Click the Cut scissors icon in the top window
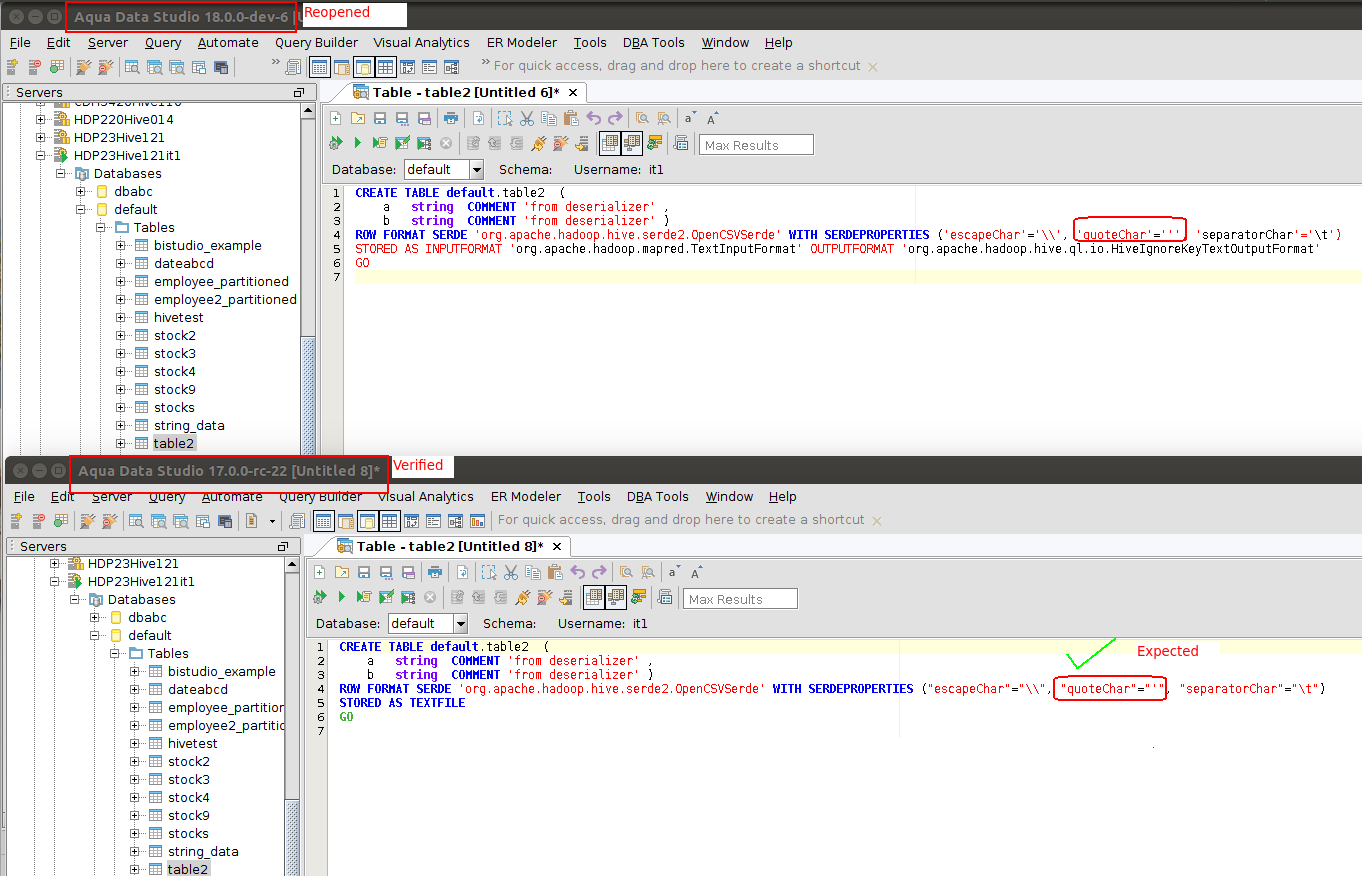1362x876 pixels. click(526, 118)
